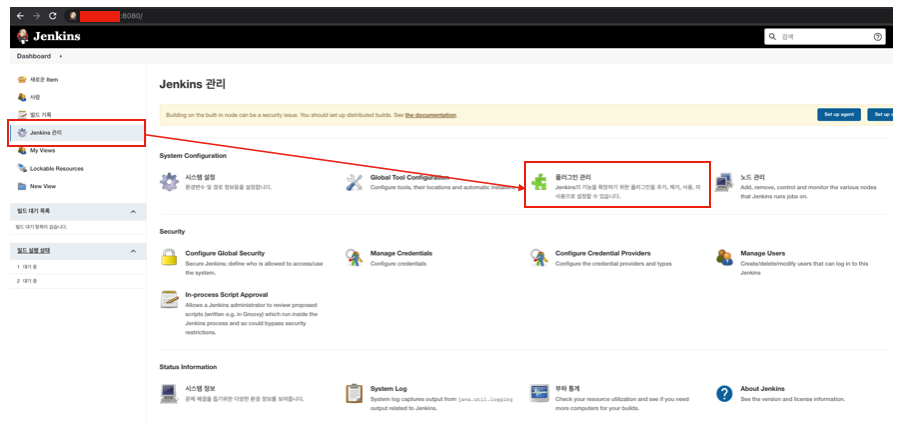Click the About Jenkins question mark icon
Image resolution: width=901 pixels, height=443 pixels.
pyautogui.click(x=724, y=394)
